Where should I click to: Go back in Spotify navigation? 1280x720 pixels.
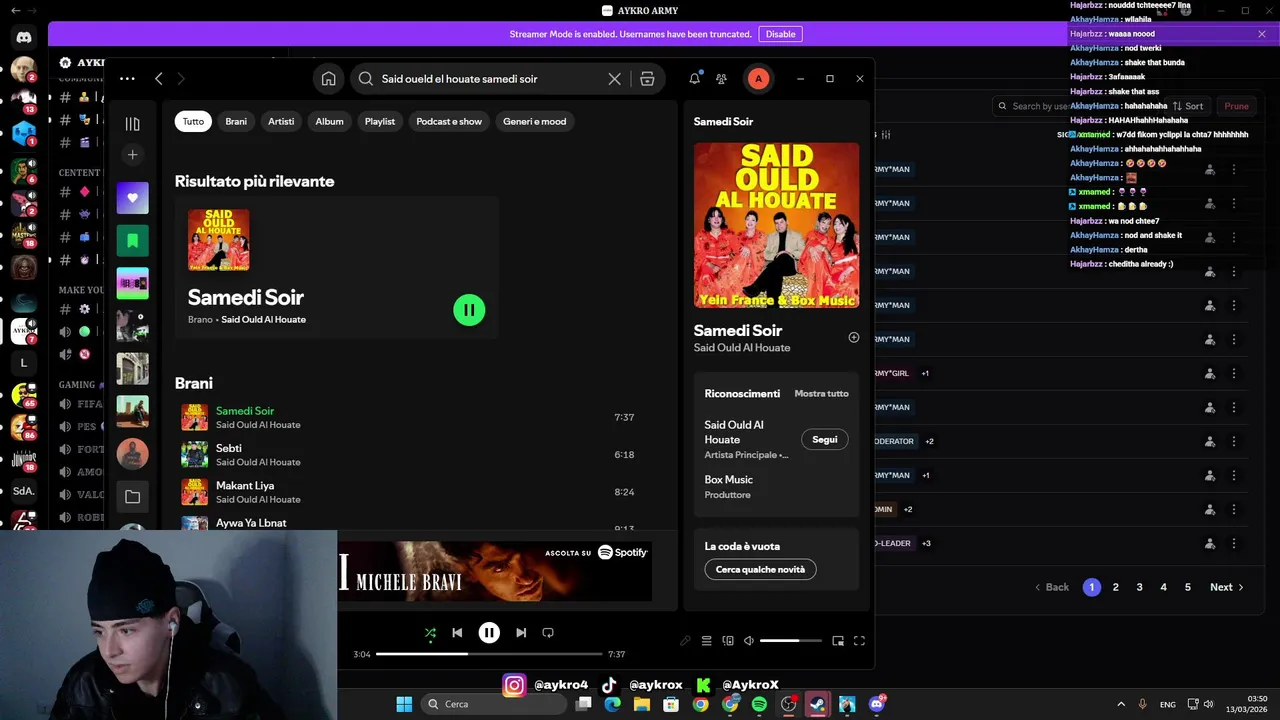coord(159,78)
